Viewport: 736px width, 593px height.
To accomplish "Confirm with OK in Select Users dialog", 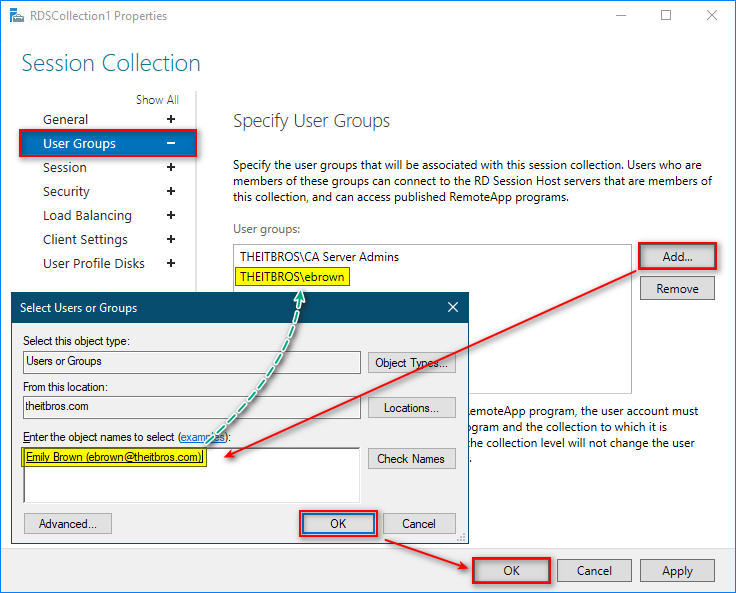I will pyautogui.click(x=338, y=524).
